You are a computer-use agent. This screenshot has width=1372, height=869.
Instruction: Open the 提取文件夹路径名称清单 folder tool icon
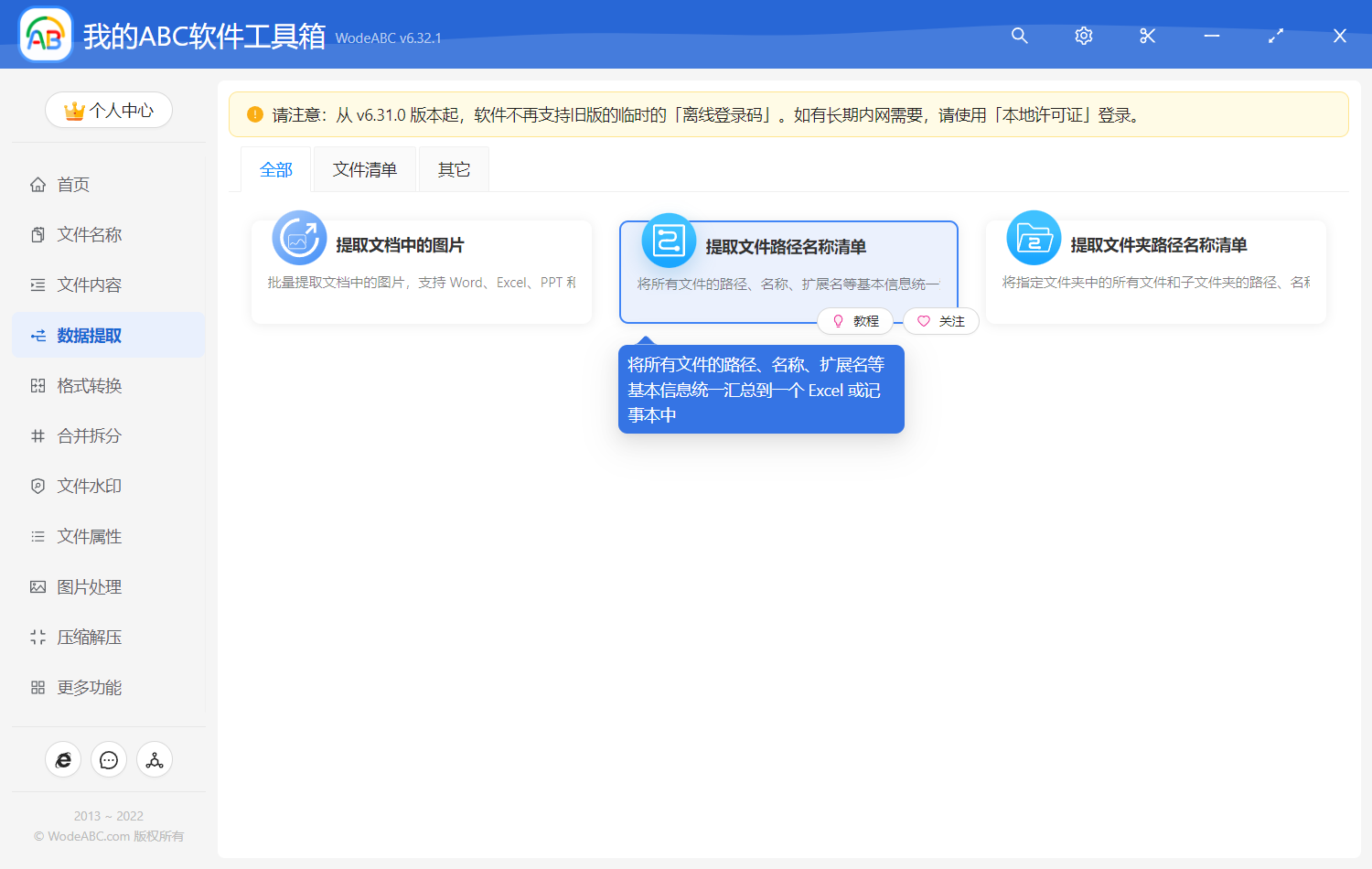(1033, 237)
